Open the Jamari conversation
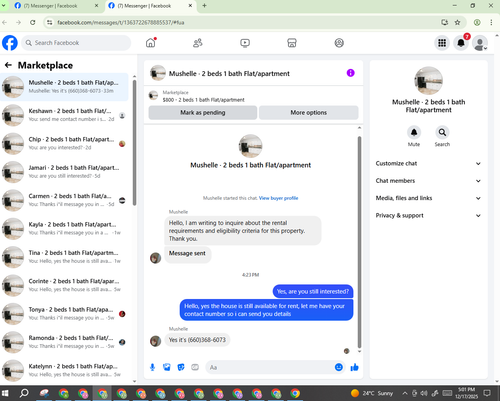500x401 pixels. (x=64, y=172)
